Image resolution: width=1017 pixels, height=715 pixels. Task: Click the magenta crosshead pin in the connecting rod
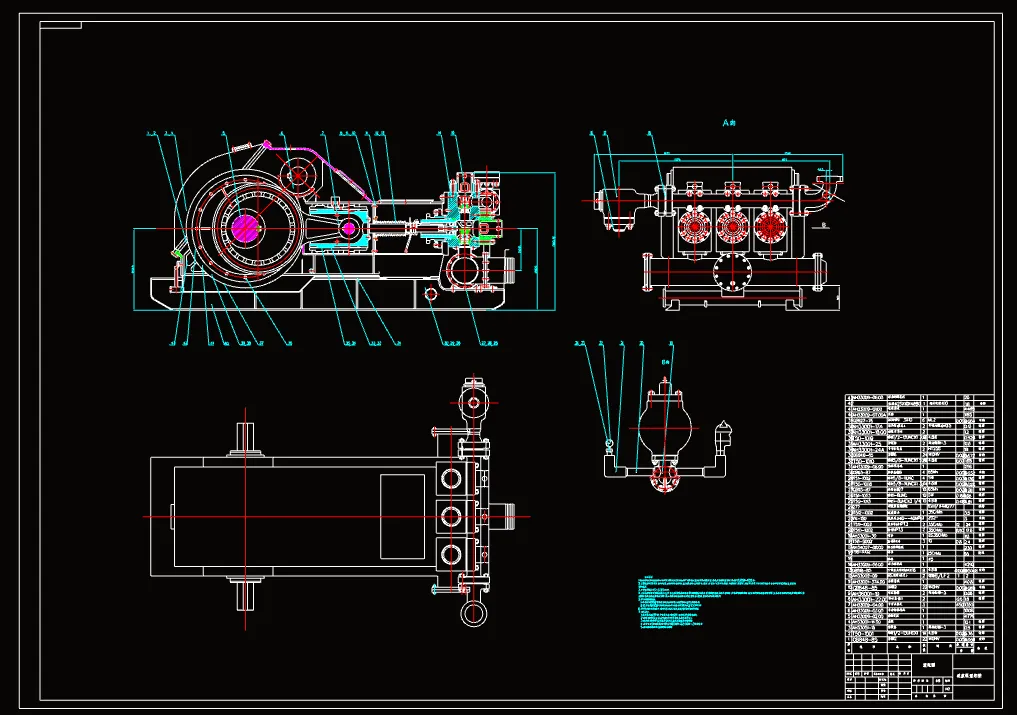[350, 228]
